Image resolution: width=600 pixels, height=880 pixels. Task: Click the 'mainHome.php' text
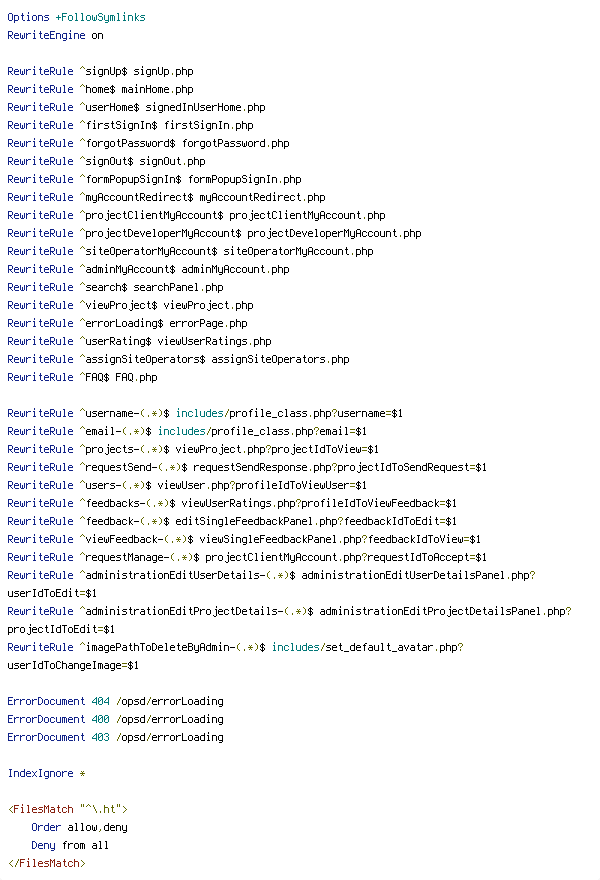click(x=158, y=89)
